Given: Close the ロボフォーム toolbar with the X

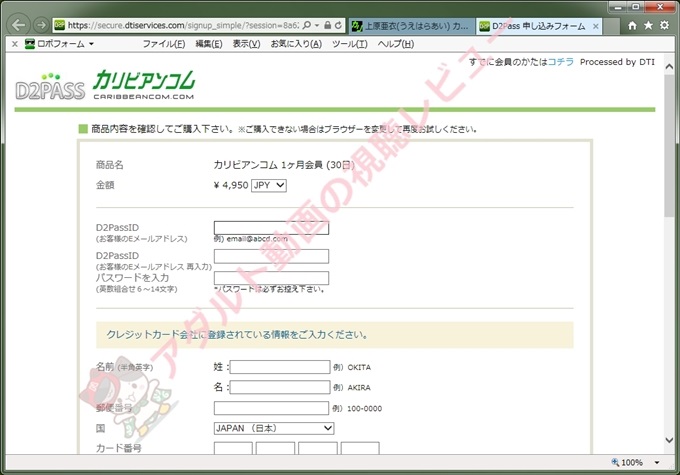Looking at the screenshot, I should (x=15, y=44).
